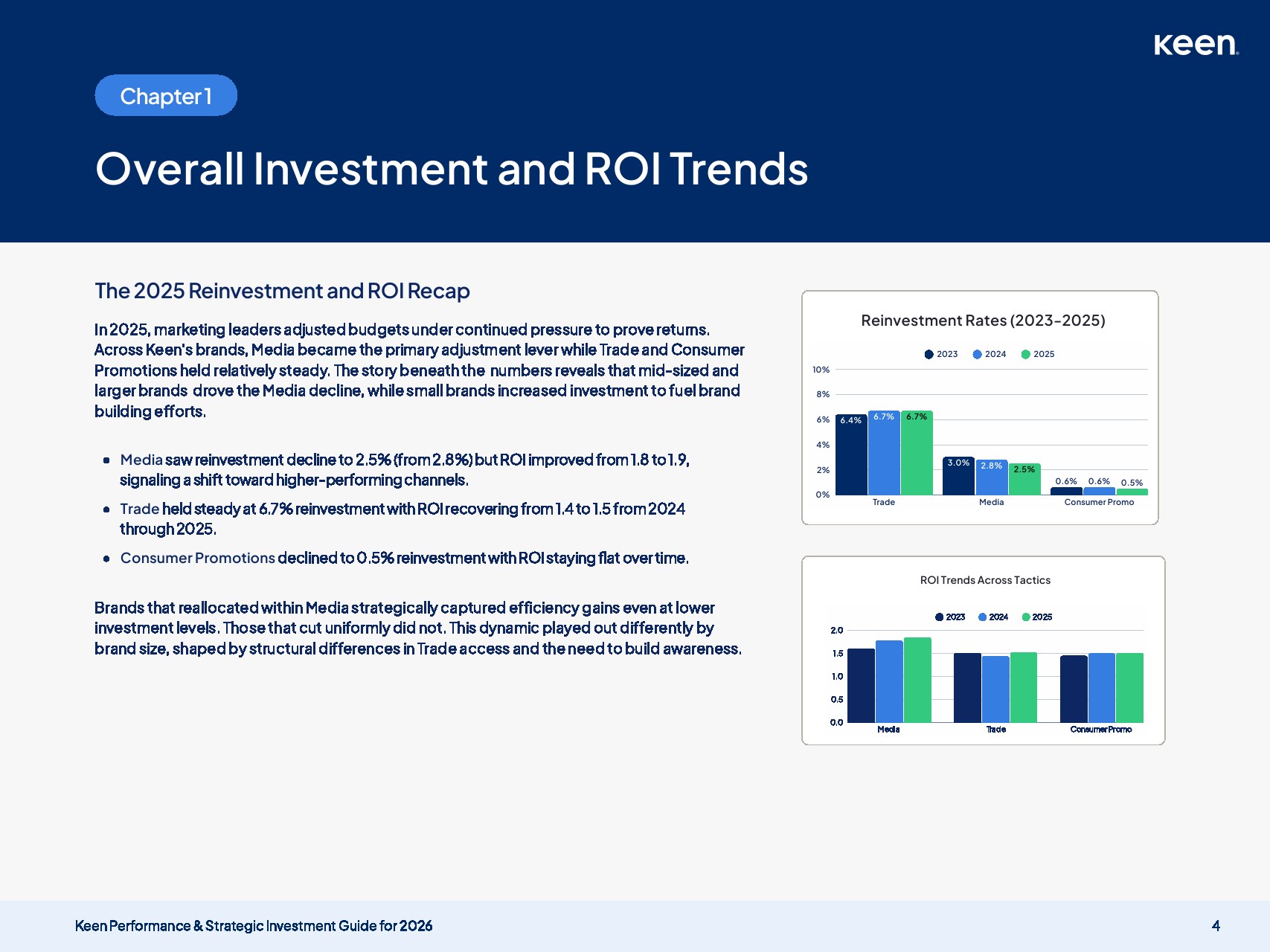Click the 6.4% Trade bar for 2023
1270x952 pixels.
pos(850,455)
